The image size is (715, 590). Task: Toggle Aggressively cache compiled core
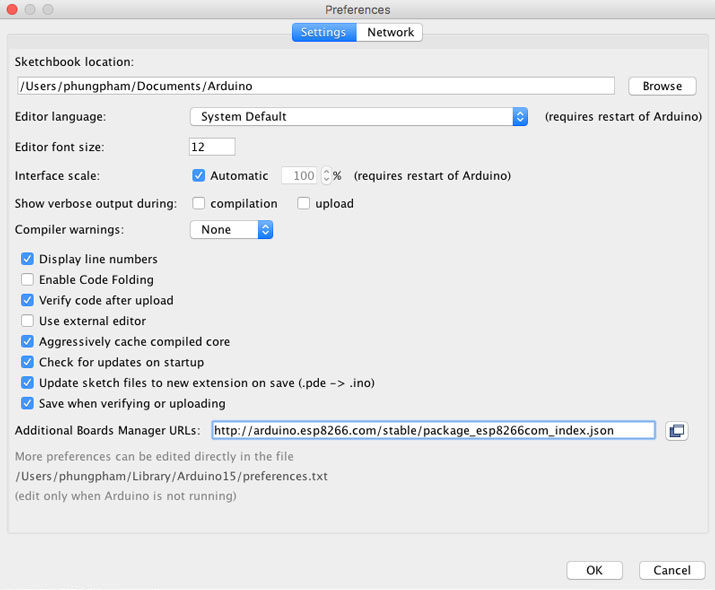[x=28, y=341]
